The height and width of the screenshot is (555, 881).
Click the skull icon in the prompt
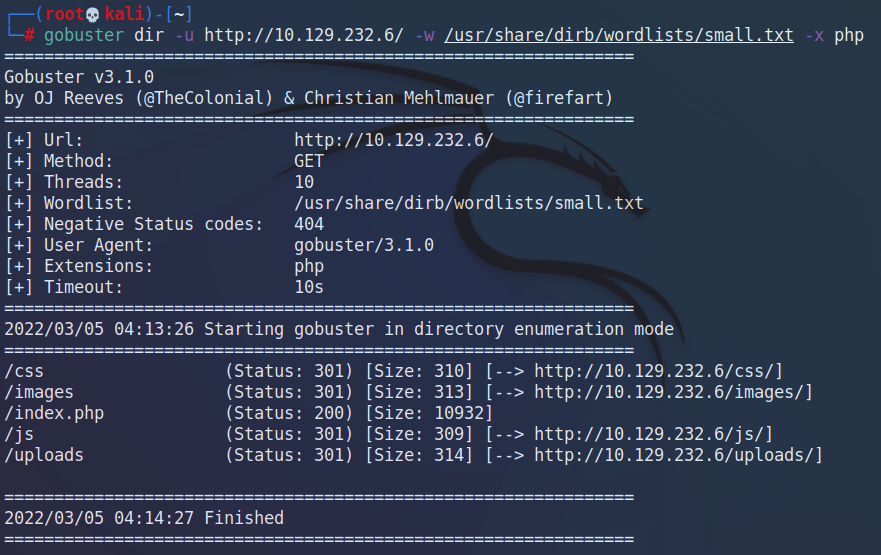tap(94, 14)
